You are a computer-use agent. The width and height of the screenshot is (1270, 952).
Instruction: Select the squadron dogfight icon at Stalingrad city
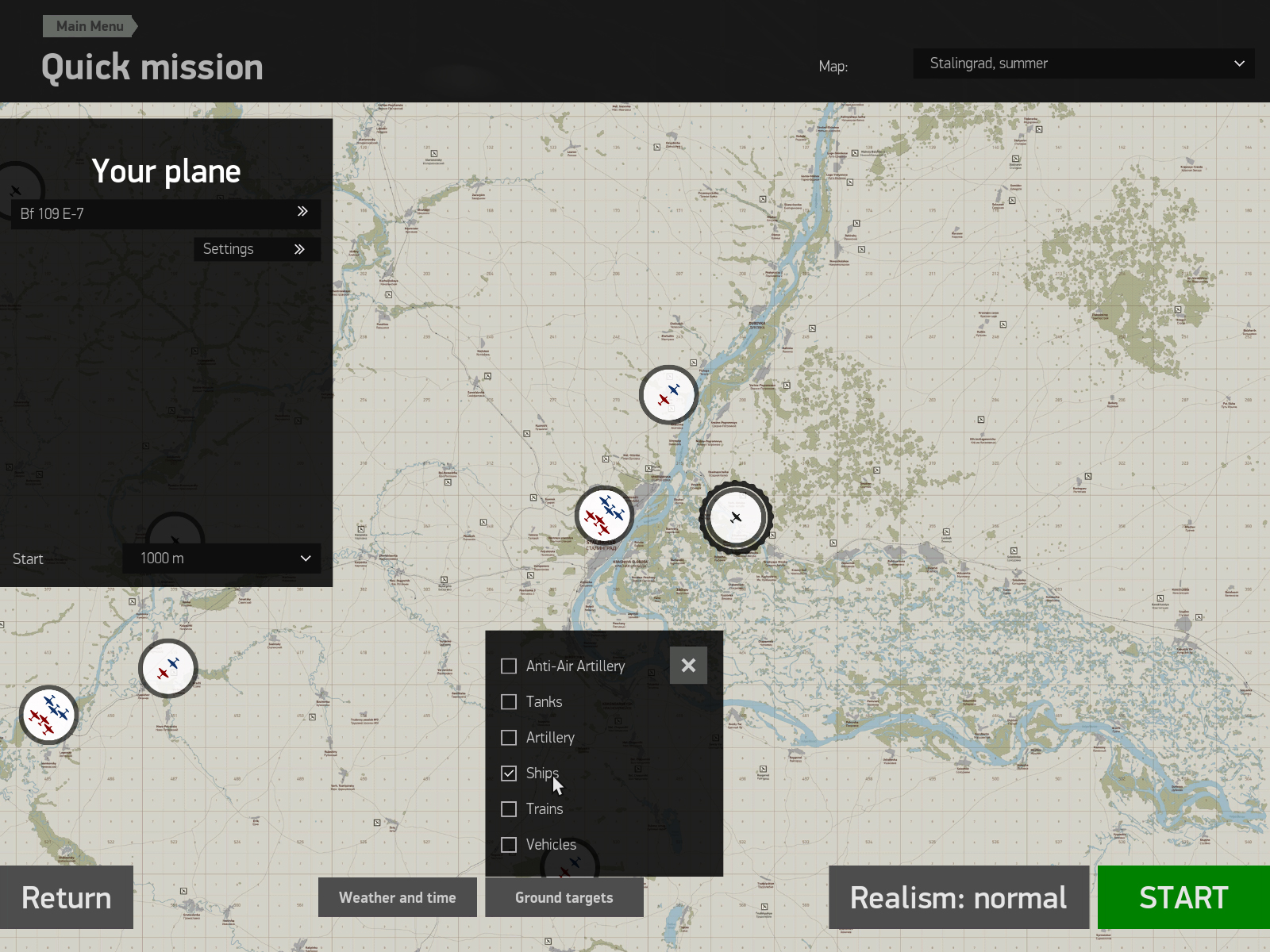pyautogui.click(x=605, y=516)
